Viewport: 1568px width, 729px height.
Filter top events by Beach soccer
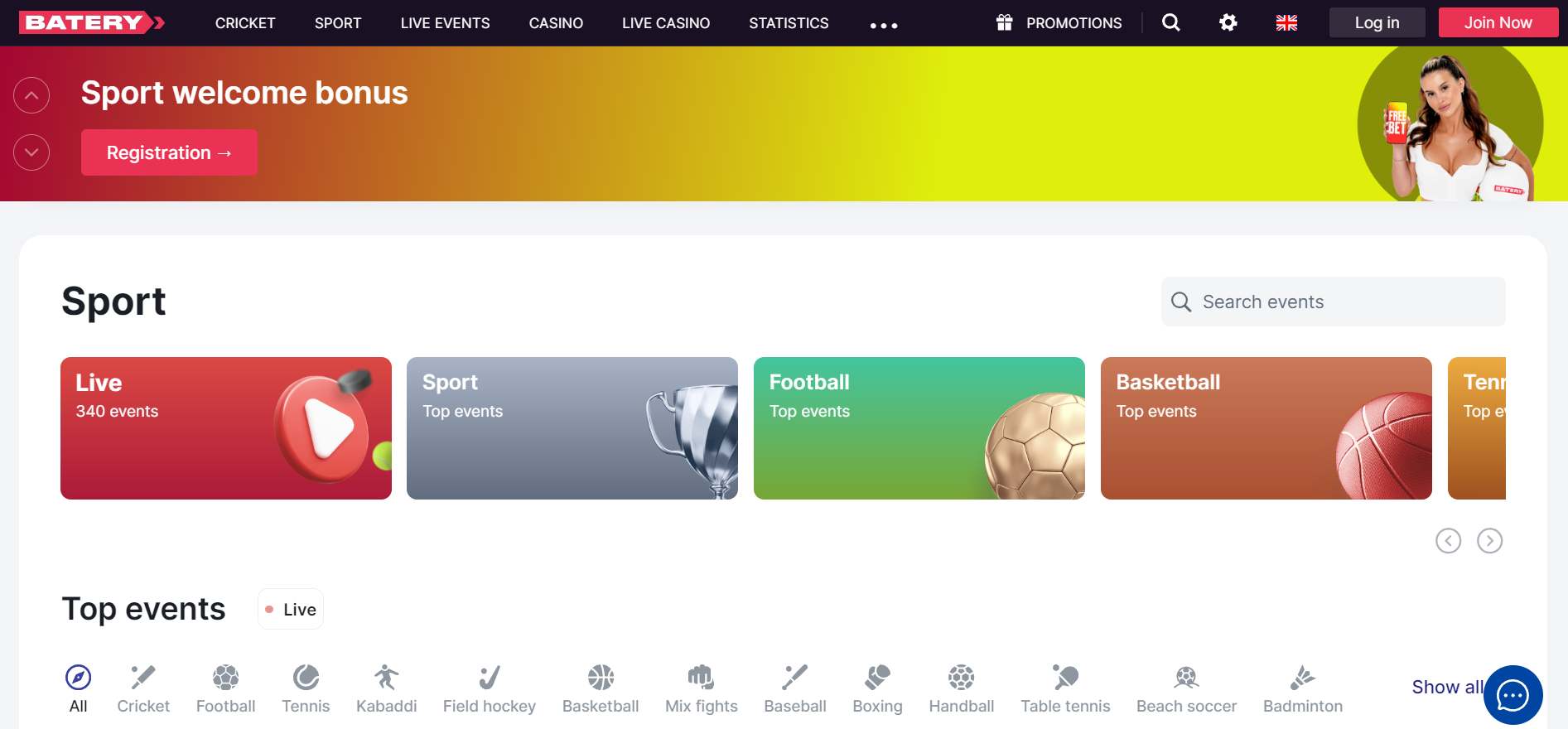1187,688
